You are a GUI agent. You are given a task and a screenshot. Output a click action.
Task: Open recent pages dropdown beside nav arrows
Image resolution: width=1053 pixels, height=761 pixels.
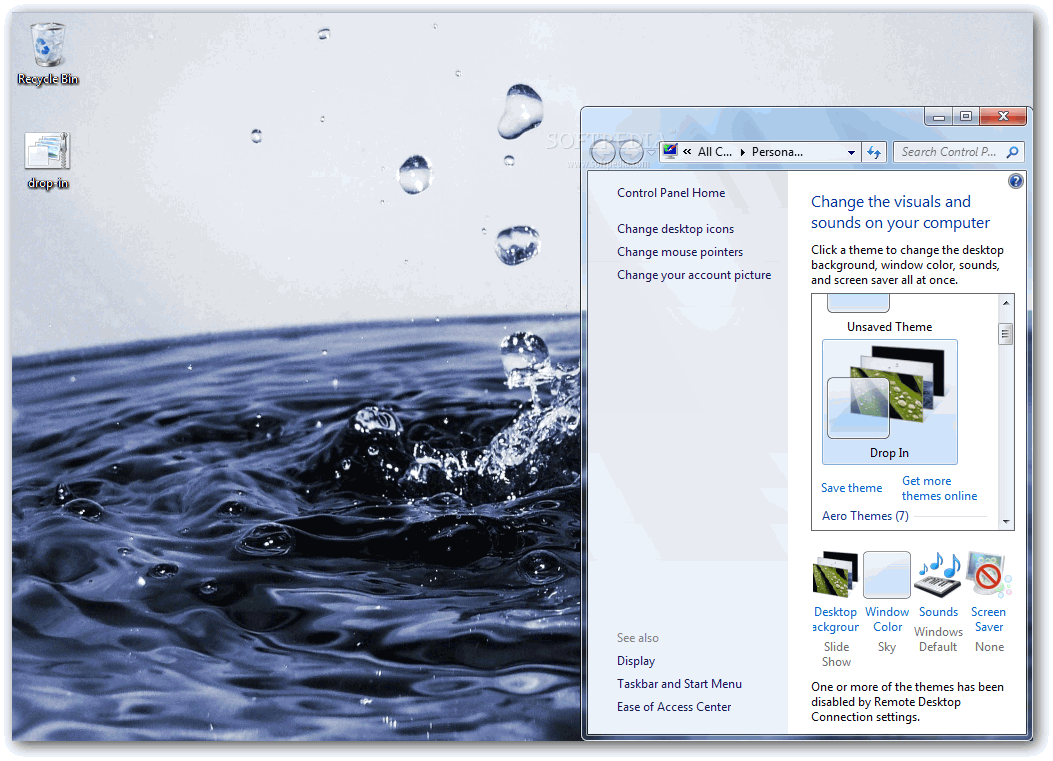651,153
